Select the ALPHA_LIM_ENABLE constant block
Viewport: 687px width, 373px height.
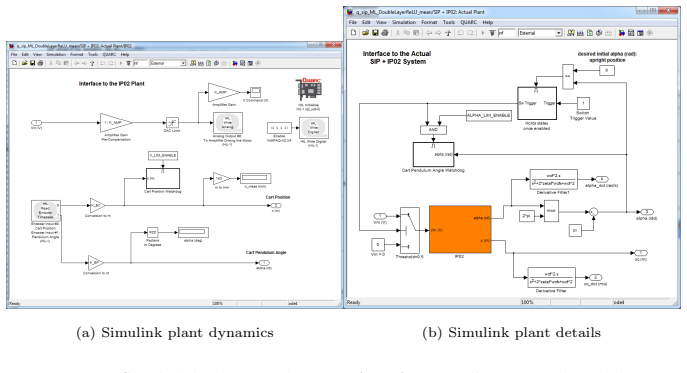489,115
